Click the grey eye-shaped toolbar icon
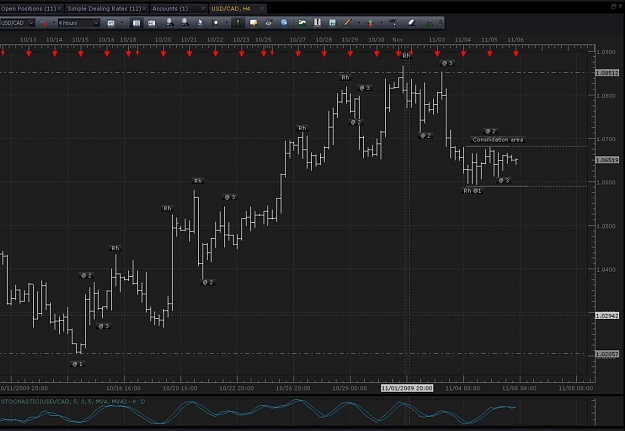The image size is (625, 431). (269, 23)
